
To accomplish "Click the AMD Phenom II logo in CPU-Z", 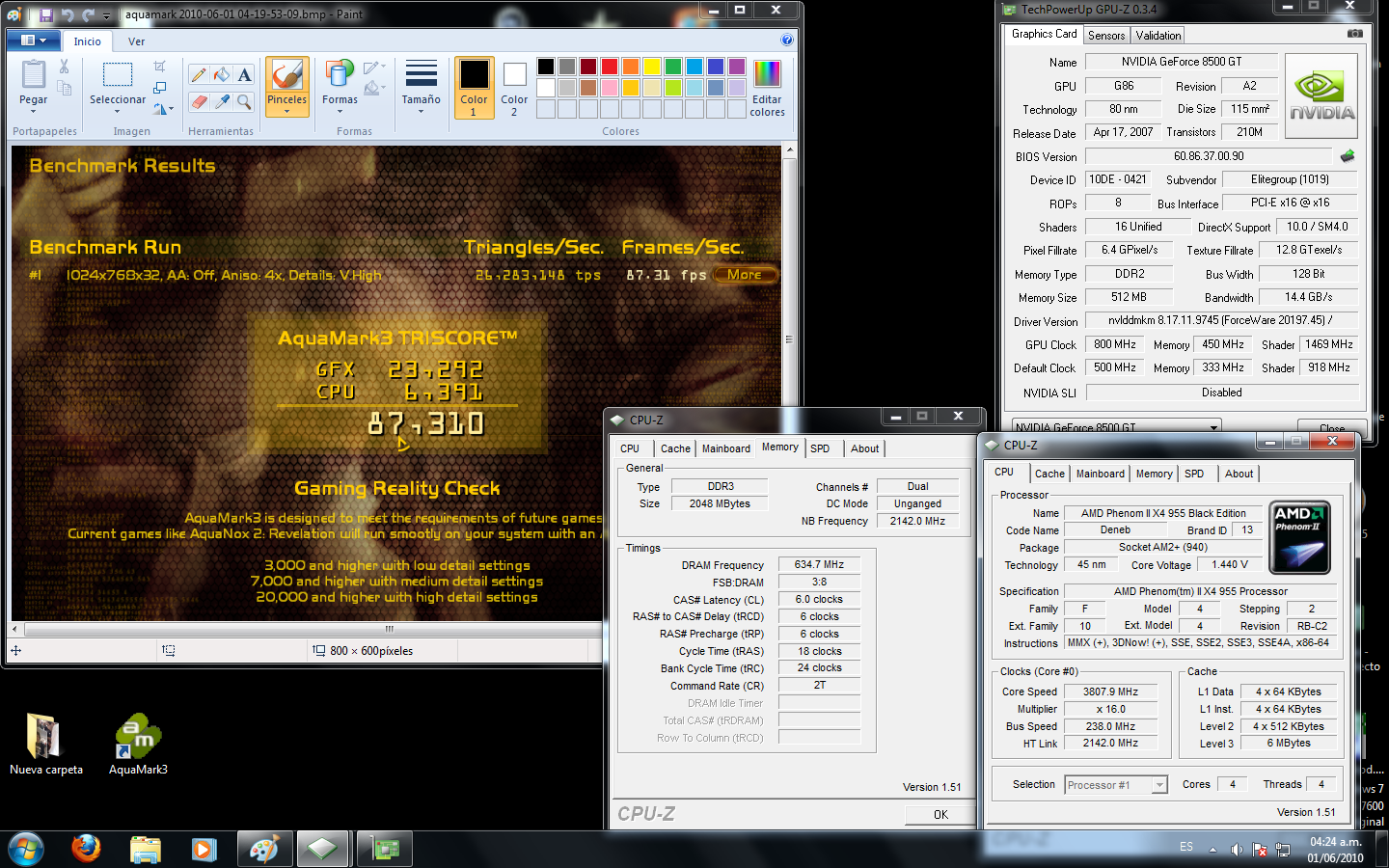I will click(1300, 537).
